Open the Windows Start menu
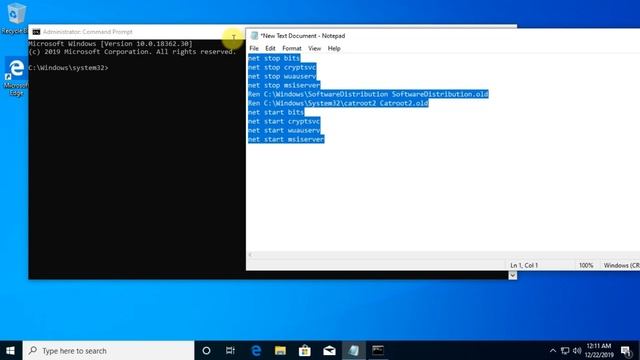640x360 pixels. (11, 351)
